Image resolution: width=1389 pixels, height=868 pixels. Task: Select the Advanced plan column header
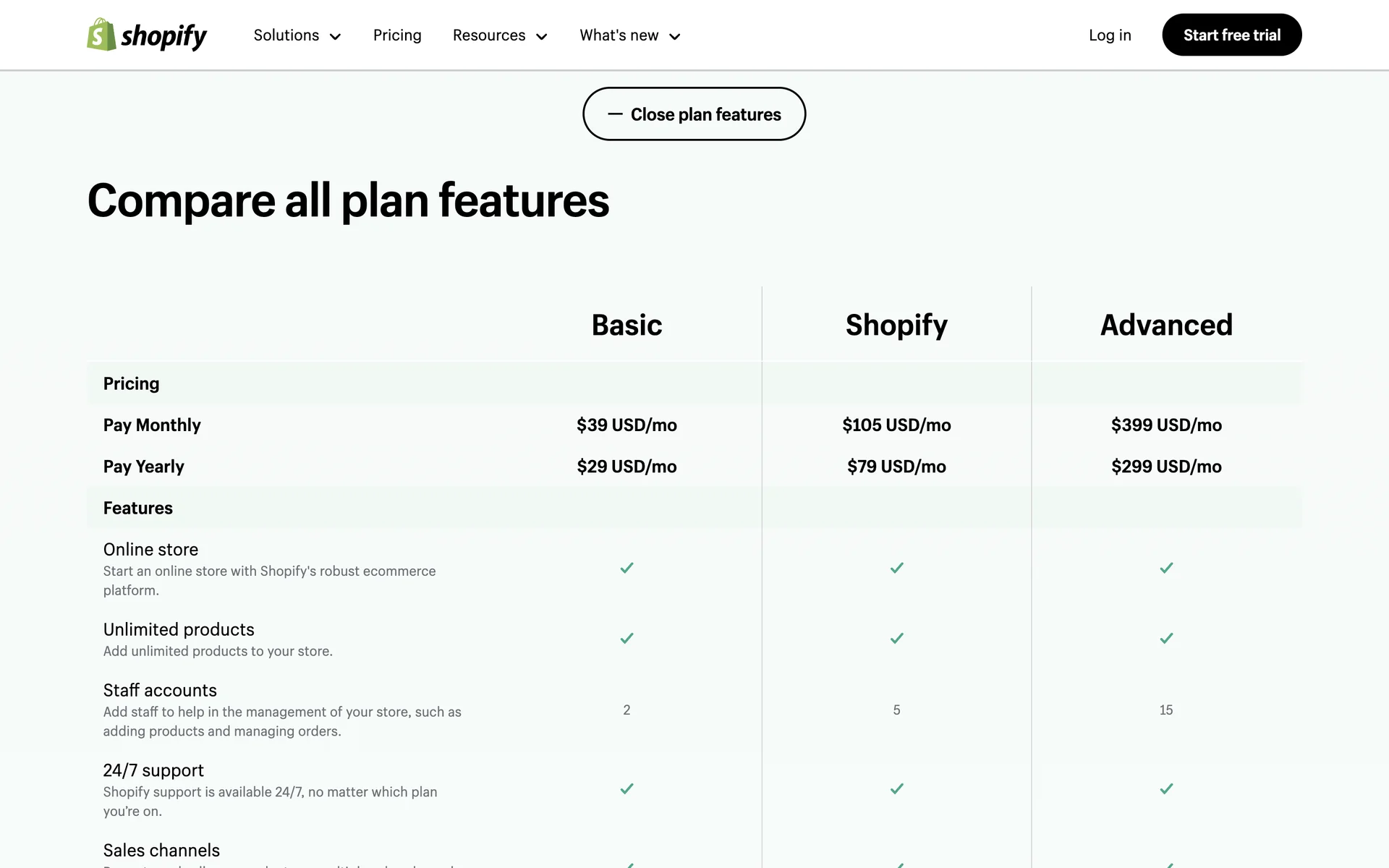1166,325
